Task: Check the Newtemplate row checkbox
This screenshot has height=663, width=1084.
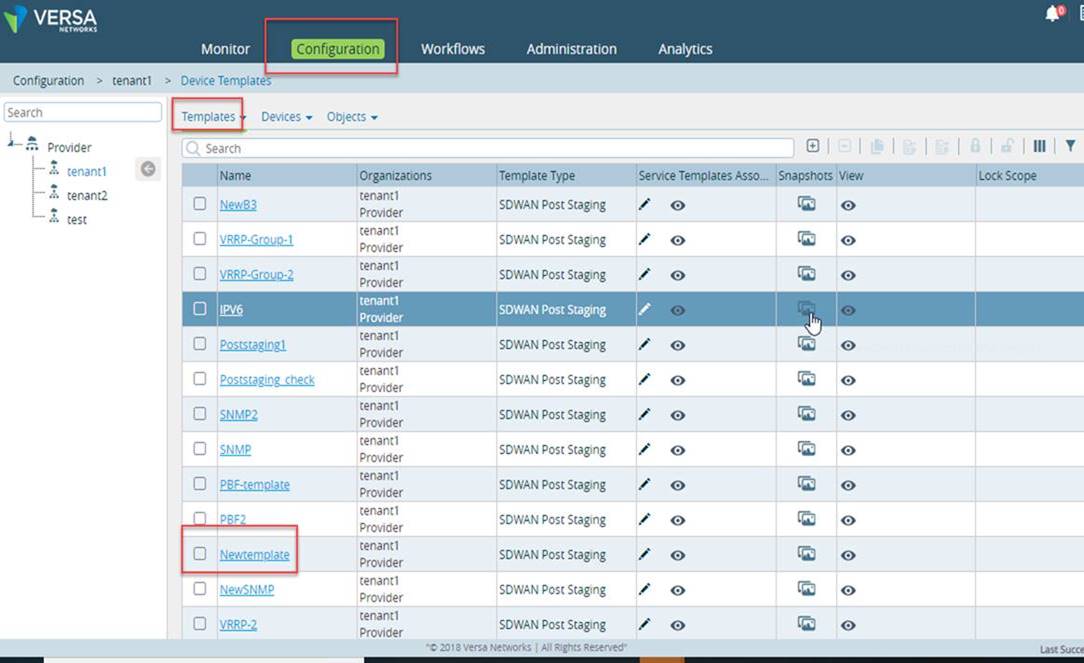Action: tap(200, 553)
